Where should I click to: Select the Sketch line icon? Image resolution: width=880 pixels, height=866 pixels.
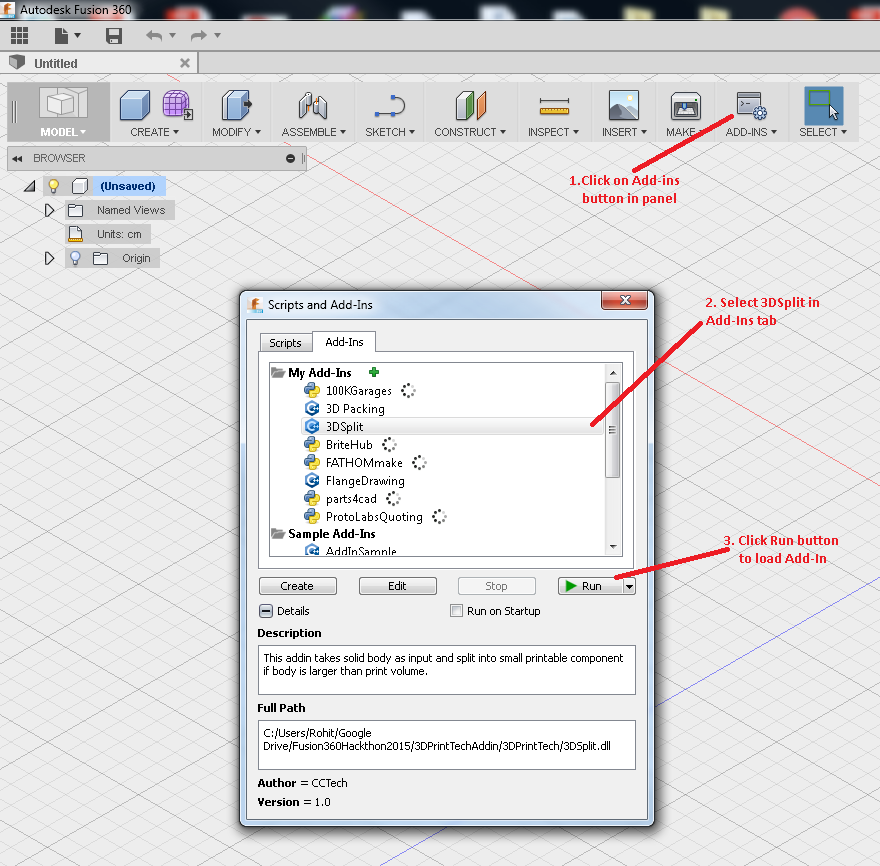click(x=390, y=106)
